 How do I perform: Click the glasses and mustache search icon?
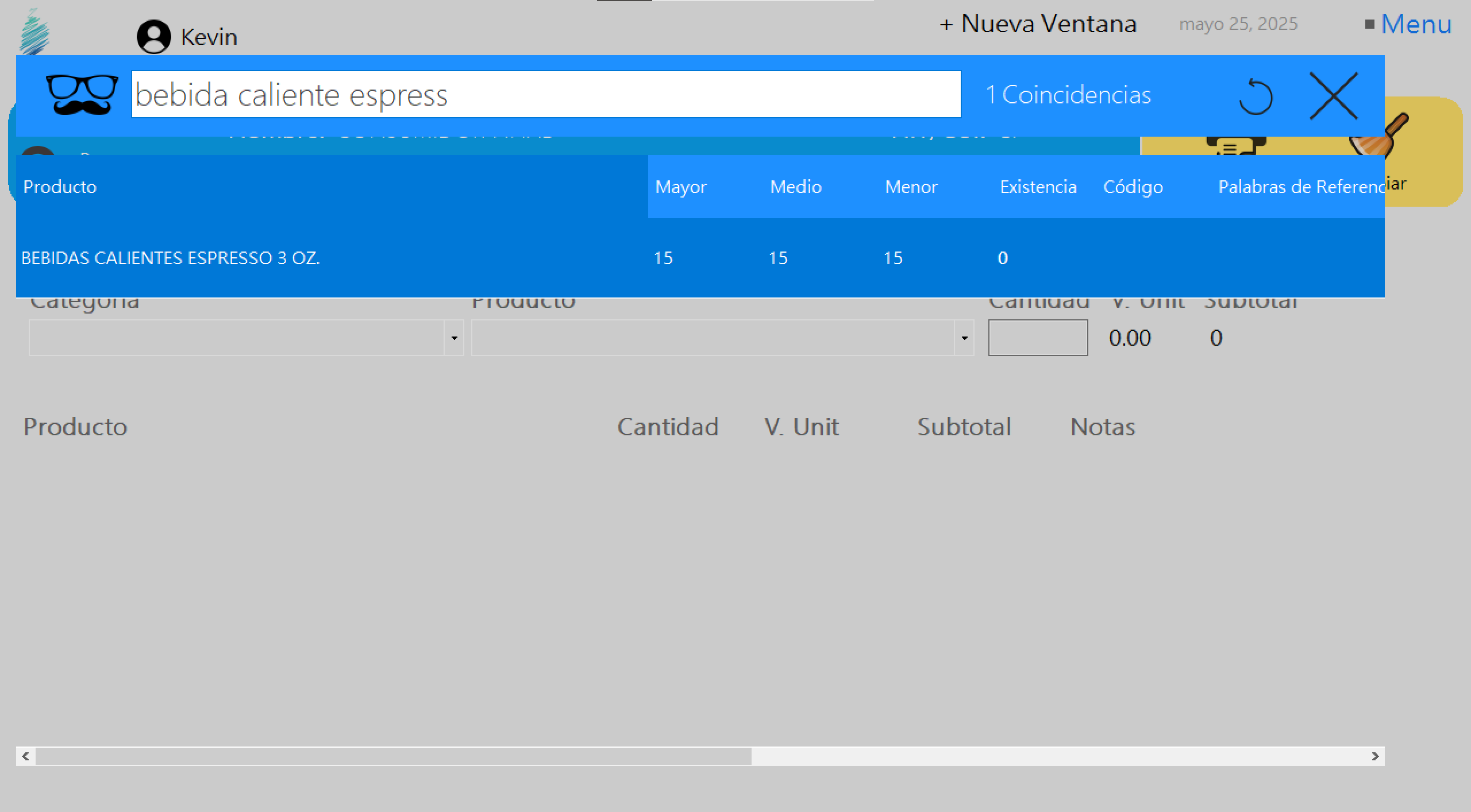click(82, 95)
